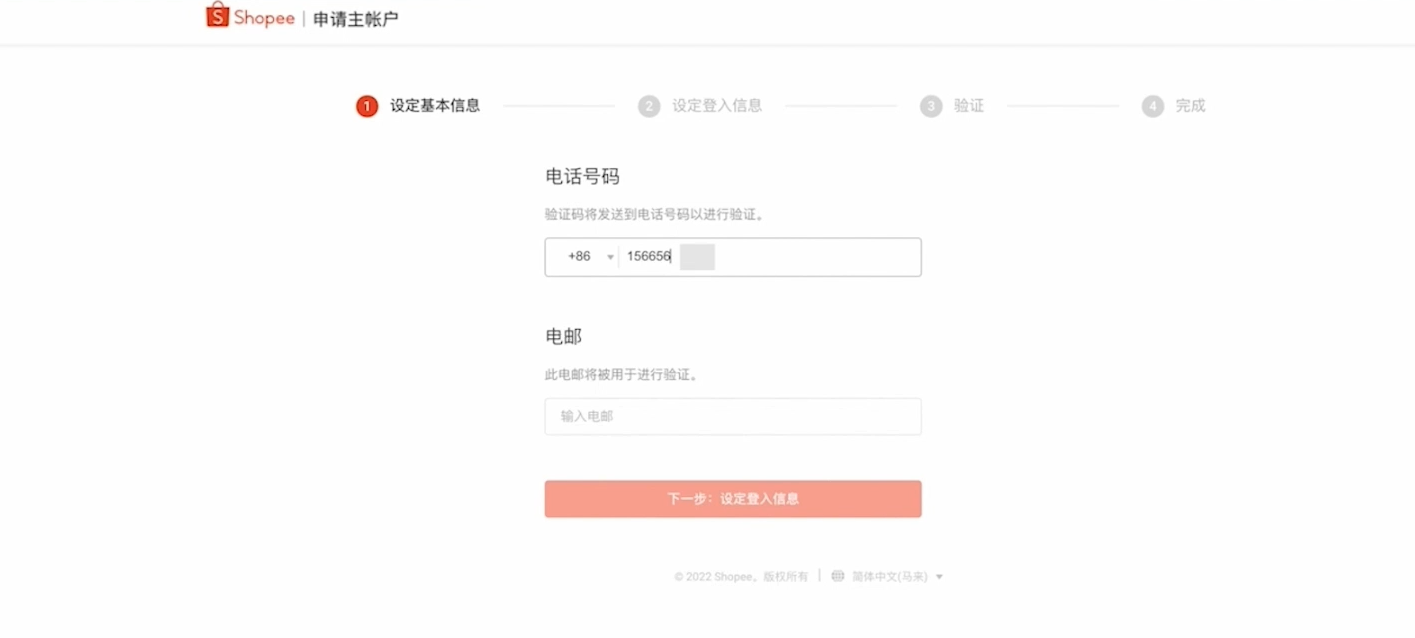Click the Shopee shopping bag logo icon

tap(217, 15)
